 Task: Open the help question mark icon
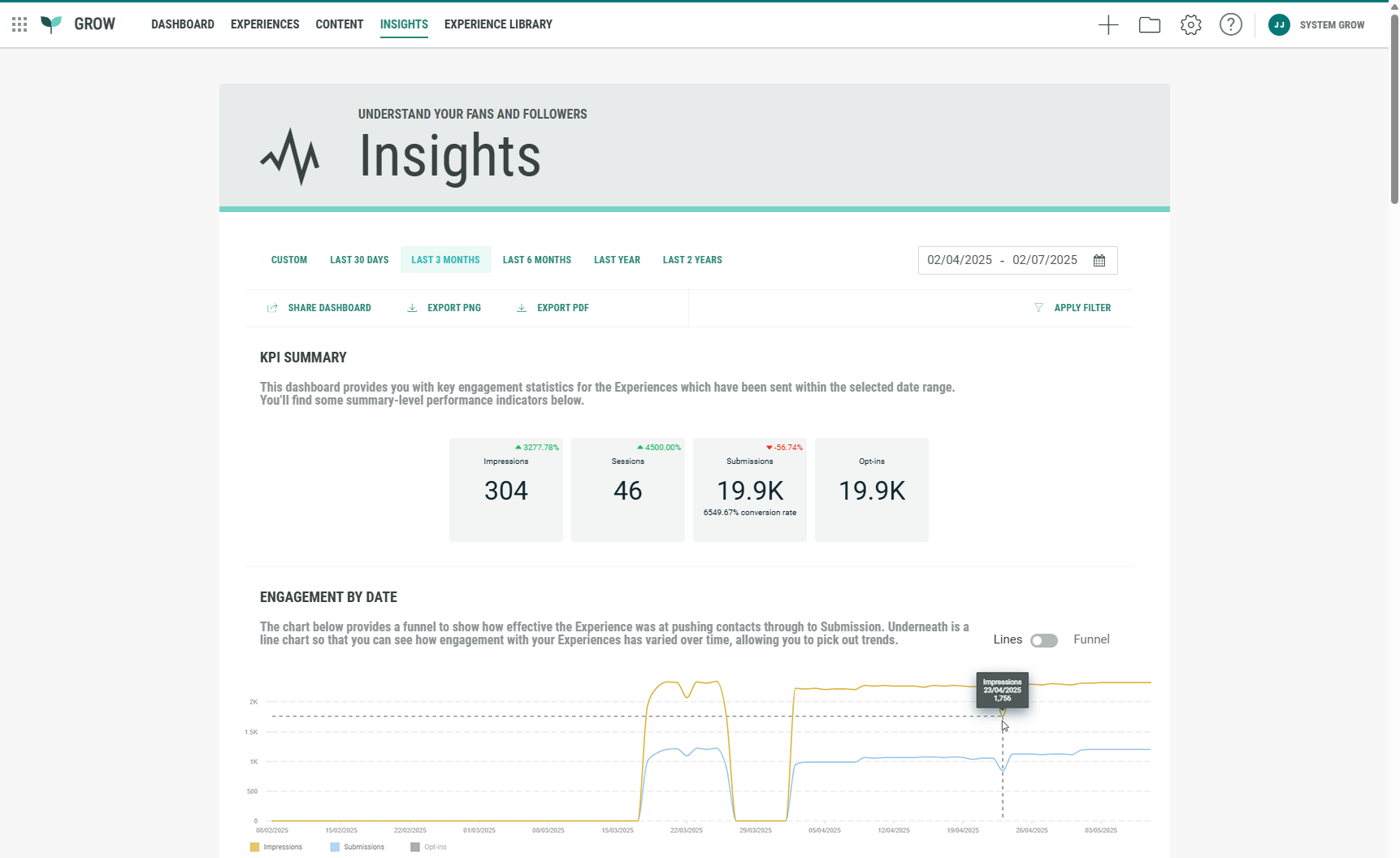pos(1230,25)
